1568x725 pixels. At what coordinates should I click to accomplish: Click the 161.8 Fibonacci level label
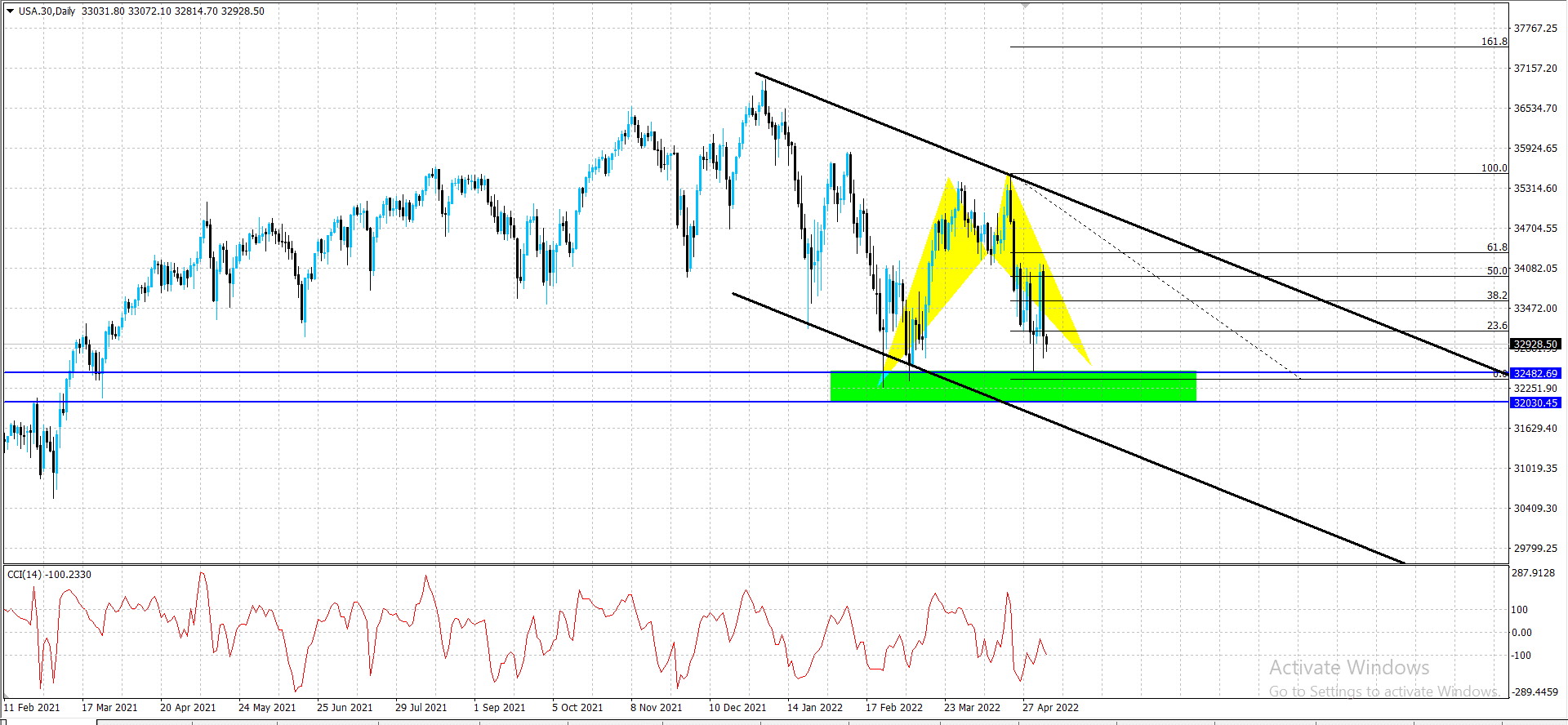[1494, 41]
